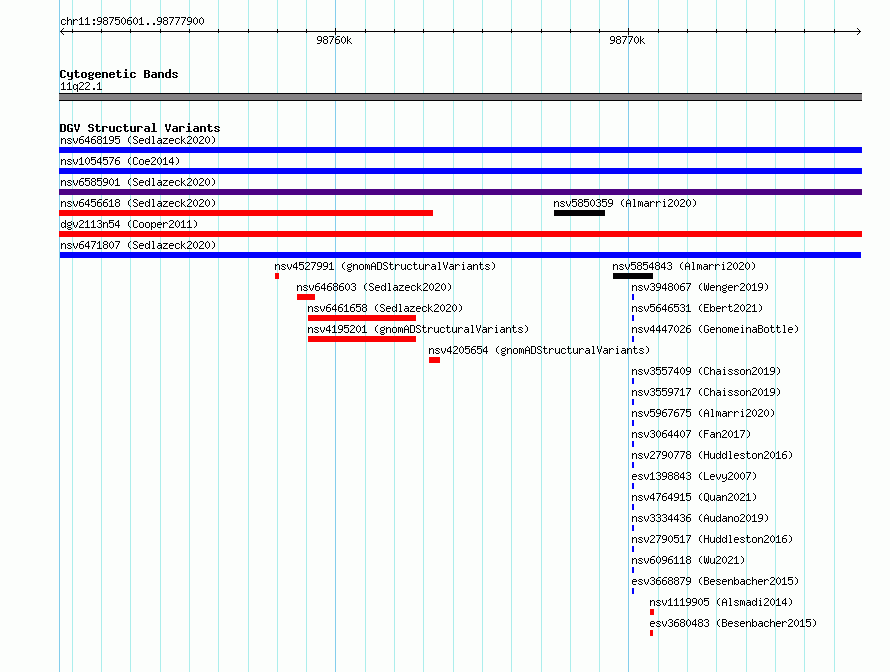This screenshot has height=672, width=890.
Task: Click the DGV Structural Variants track title
Action: click(x=140, y=128)
